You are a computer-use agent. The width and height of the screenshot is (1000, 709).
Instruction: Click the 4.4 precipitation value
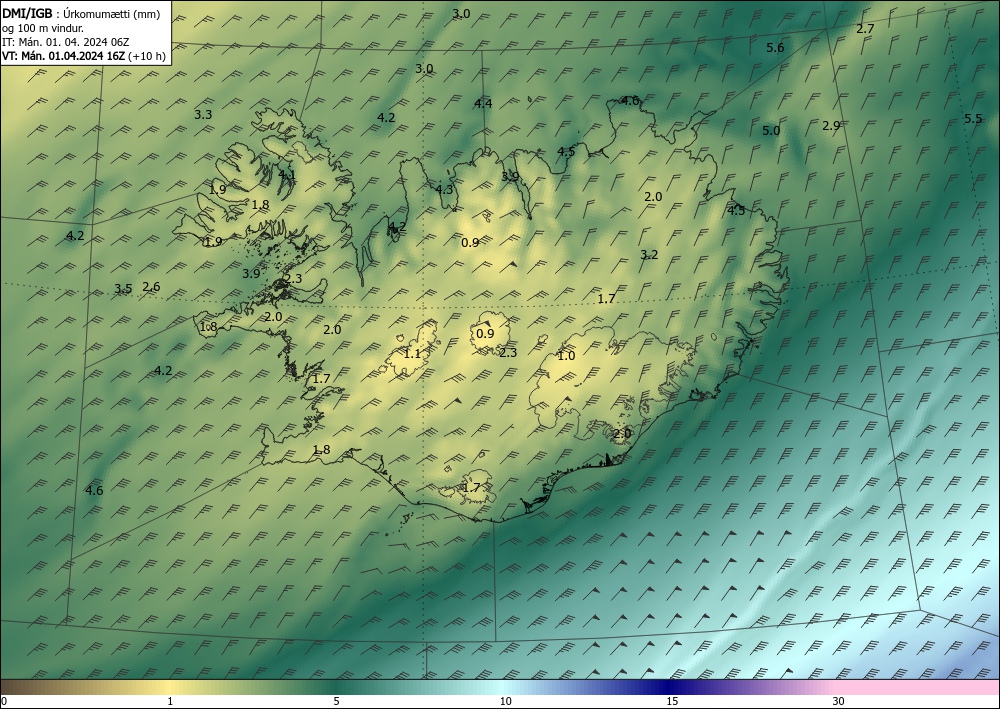click(x=483, y=103)
